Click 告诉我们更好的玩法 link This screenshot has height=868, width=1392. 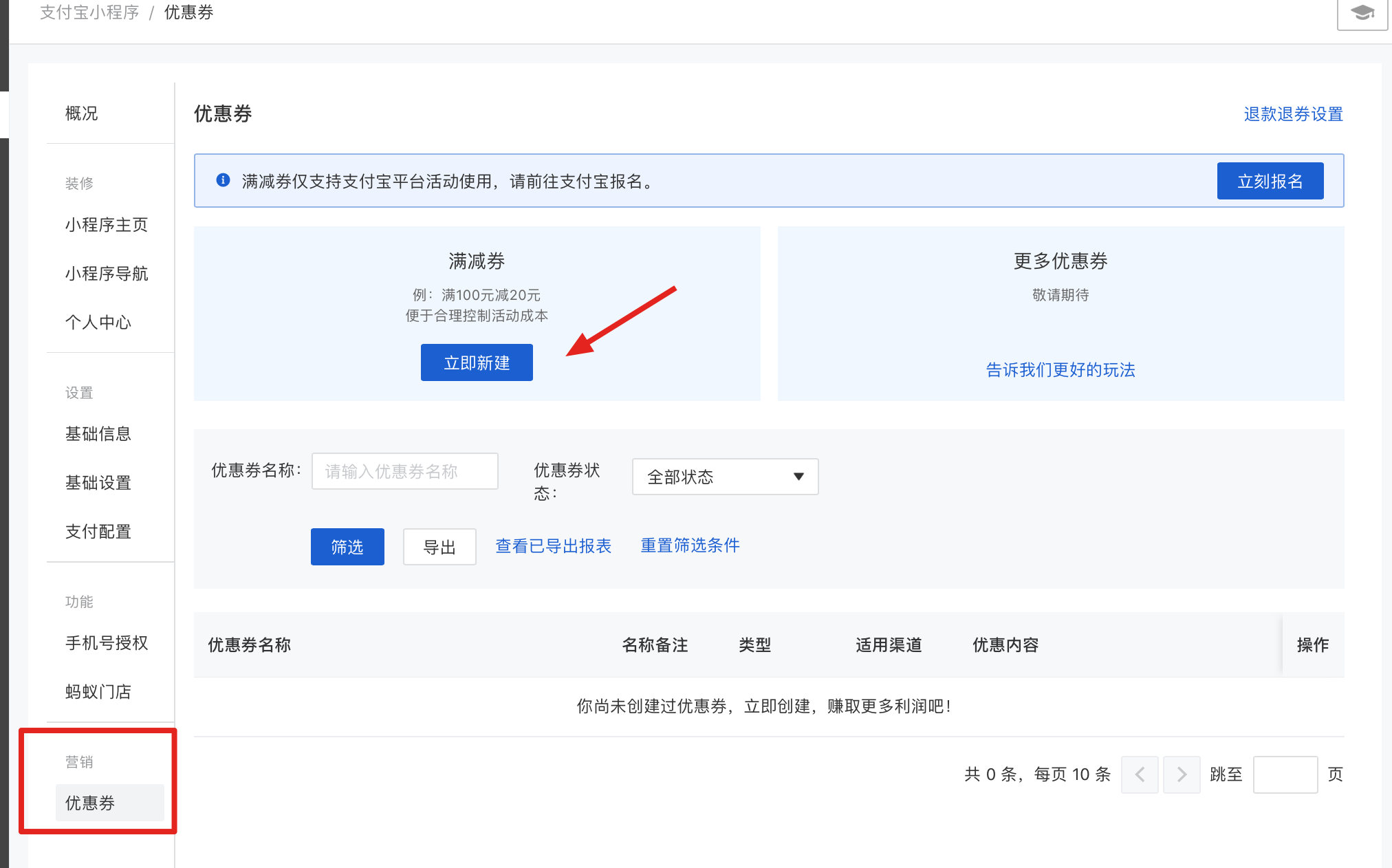click(1061, 370)
